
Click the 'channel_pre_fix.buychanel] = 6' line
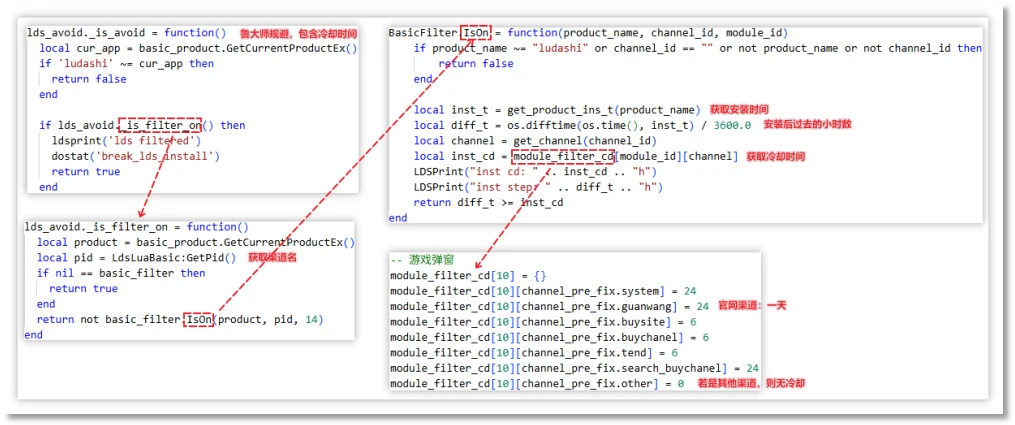tap(550, 338)
